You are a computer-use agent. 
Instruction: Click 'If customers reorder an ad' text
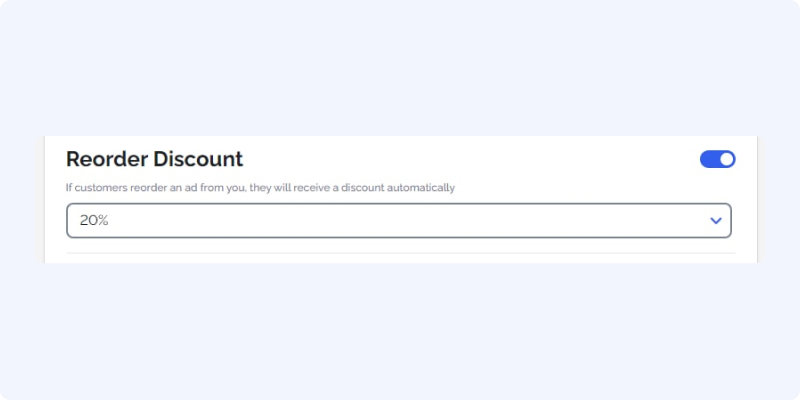pyautogui.click(x=132, y=188)
